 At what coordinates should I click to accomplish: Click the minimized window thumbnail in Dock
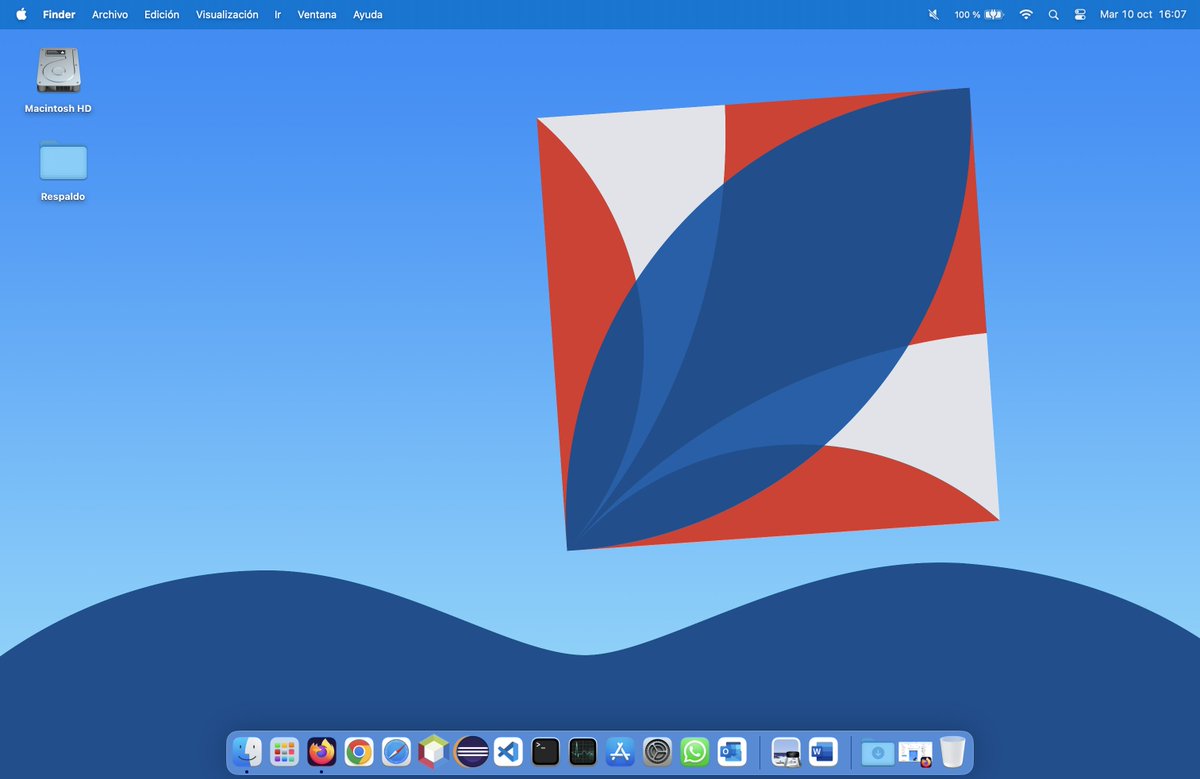(x=915, y=753)
